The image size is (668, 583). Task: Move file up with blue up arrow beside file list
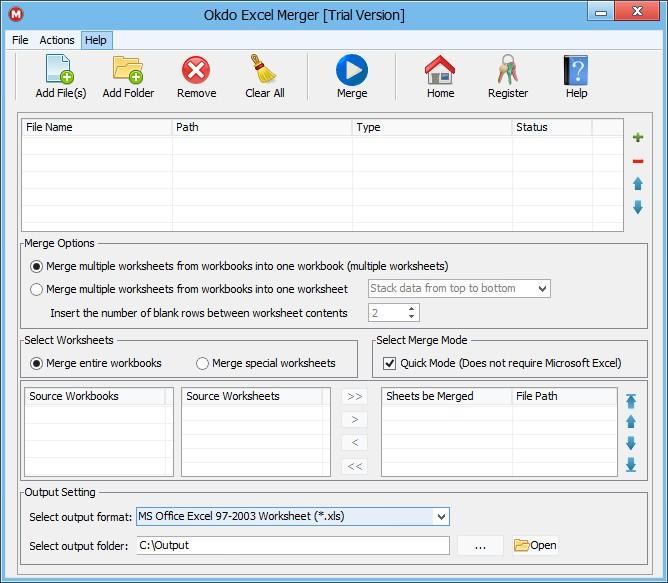[x=638, y=184]
